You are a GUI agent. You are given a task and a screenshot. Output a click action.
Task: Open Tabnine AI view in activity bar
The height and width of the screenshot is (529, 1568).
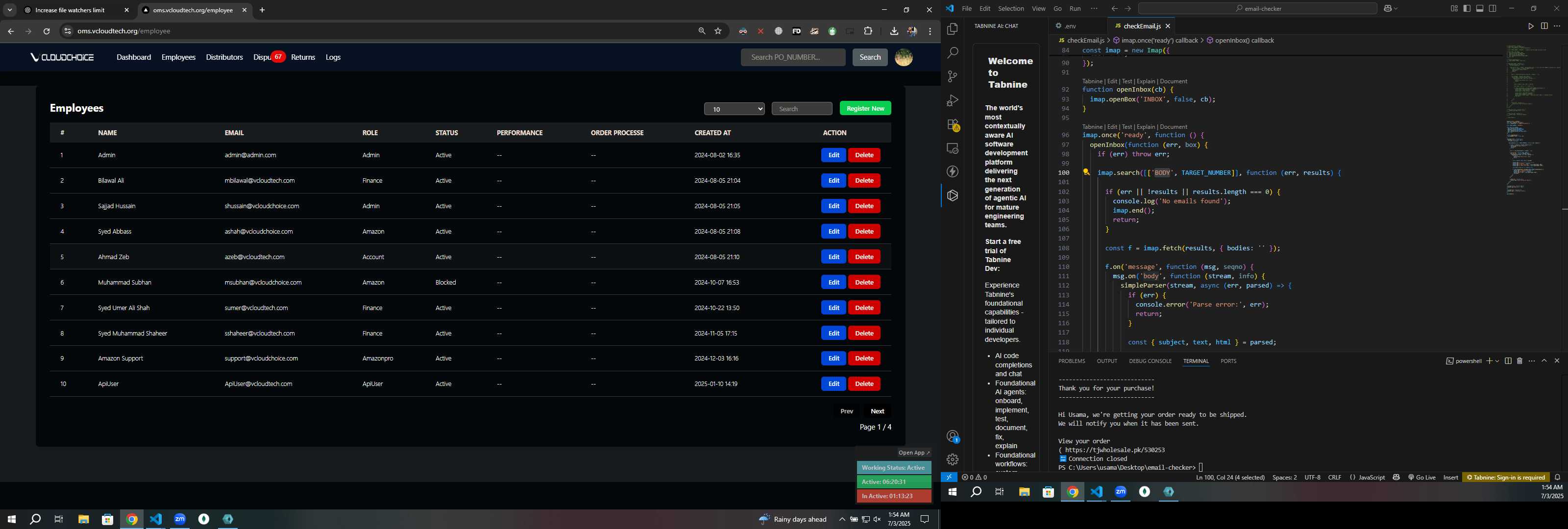pyautogui.click(x=953, y=195)
